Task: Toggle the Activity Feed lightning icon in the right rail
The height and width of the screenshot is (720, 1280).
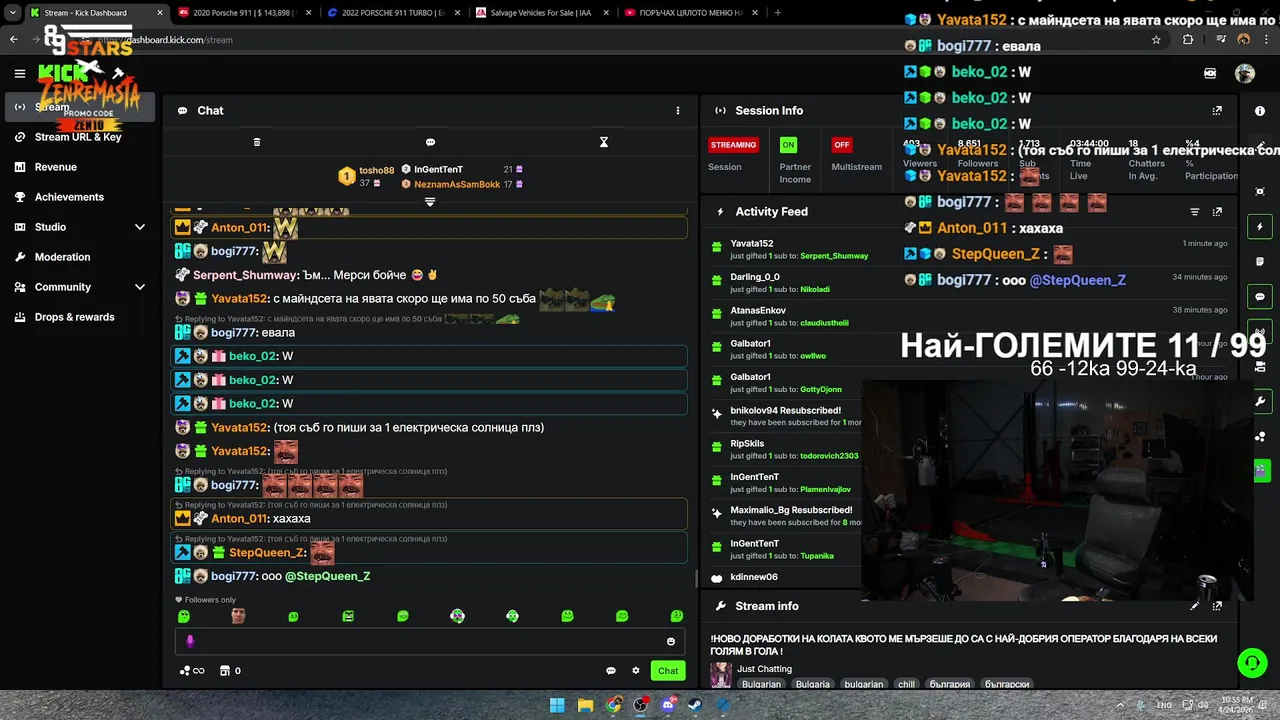Action: tap(1260, 227)
